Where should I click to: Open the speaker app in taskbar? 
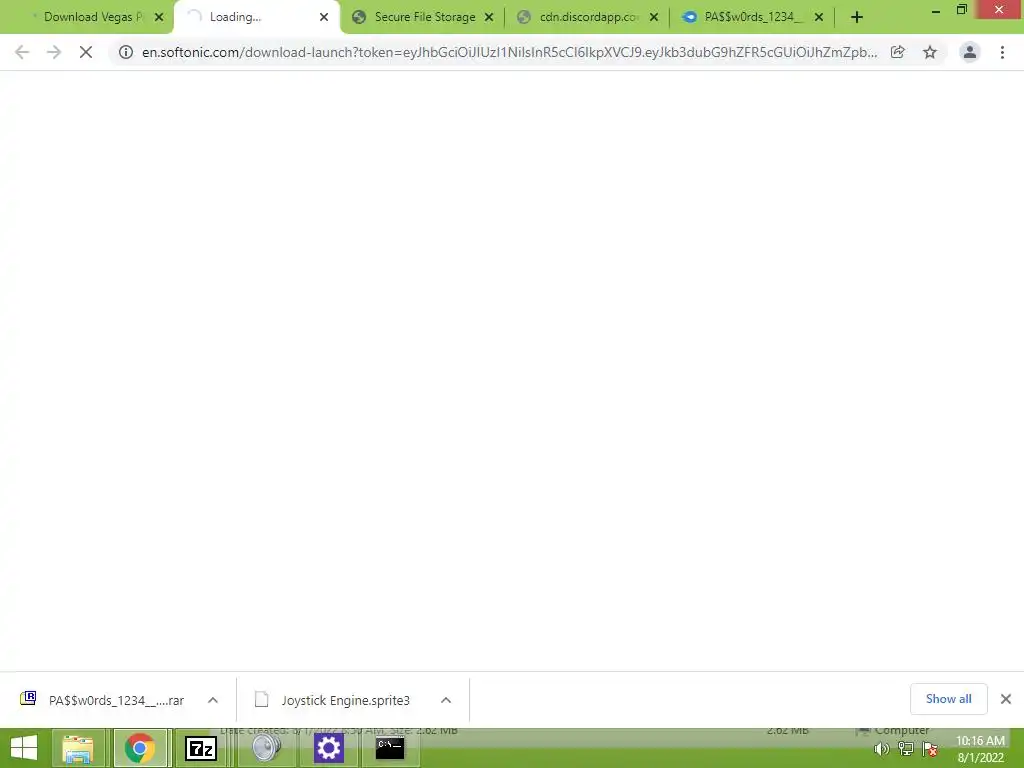pyautogui.click(x=266, y=748)
